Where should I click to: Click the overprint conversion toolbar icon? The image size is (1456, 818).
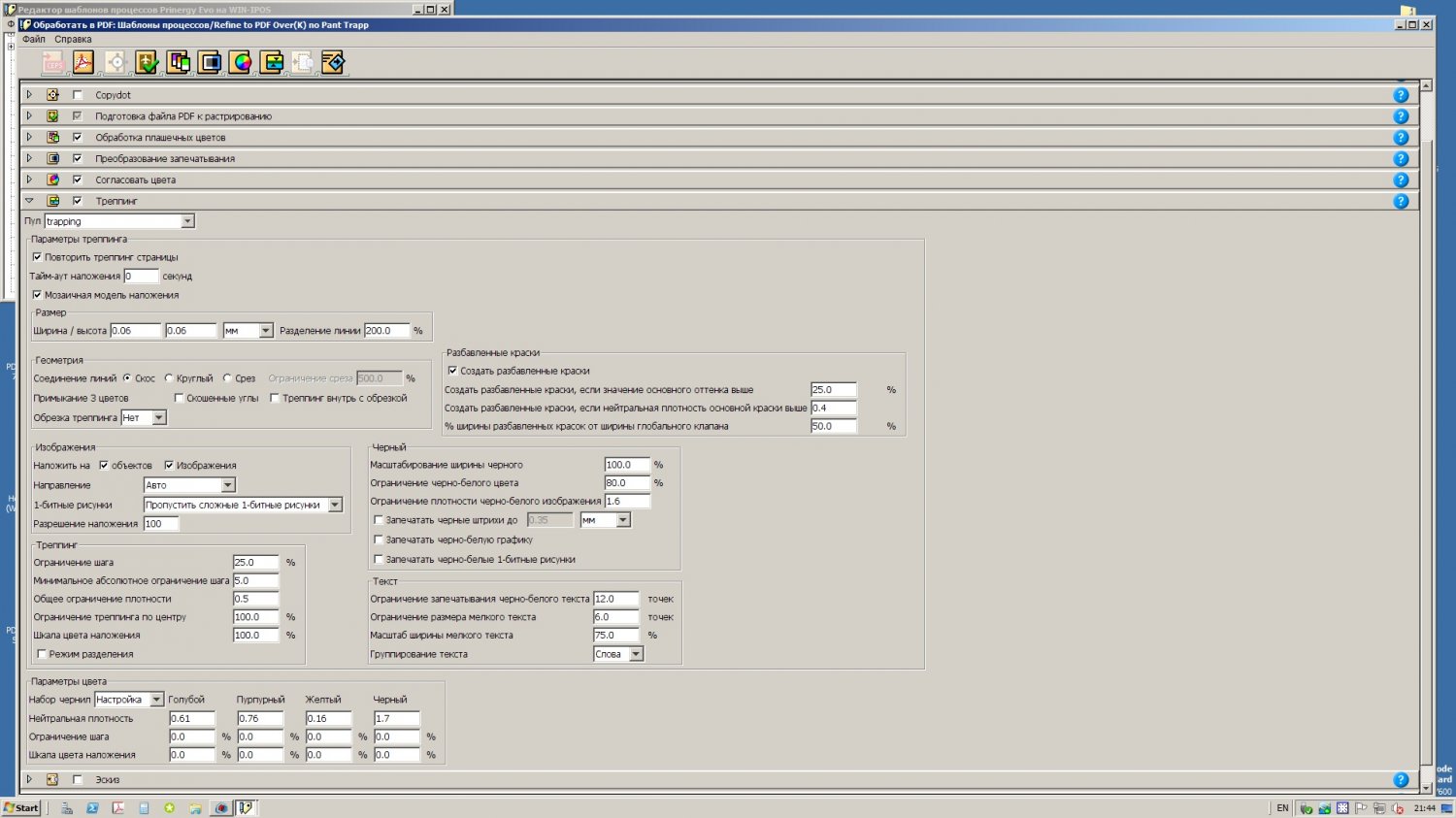click(210, 63)
